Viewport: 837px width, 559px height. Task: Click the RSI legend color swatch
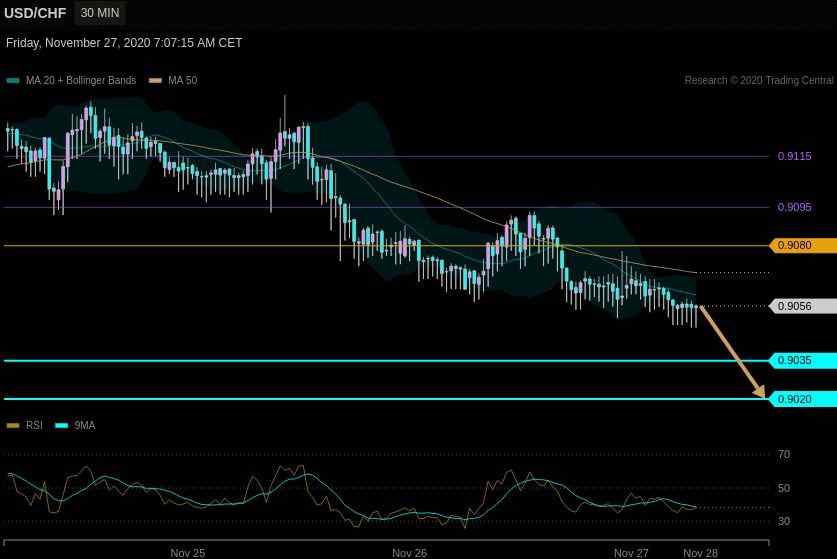pos(13,426)
